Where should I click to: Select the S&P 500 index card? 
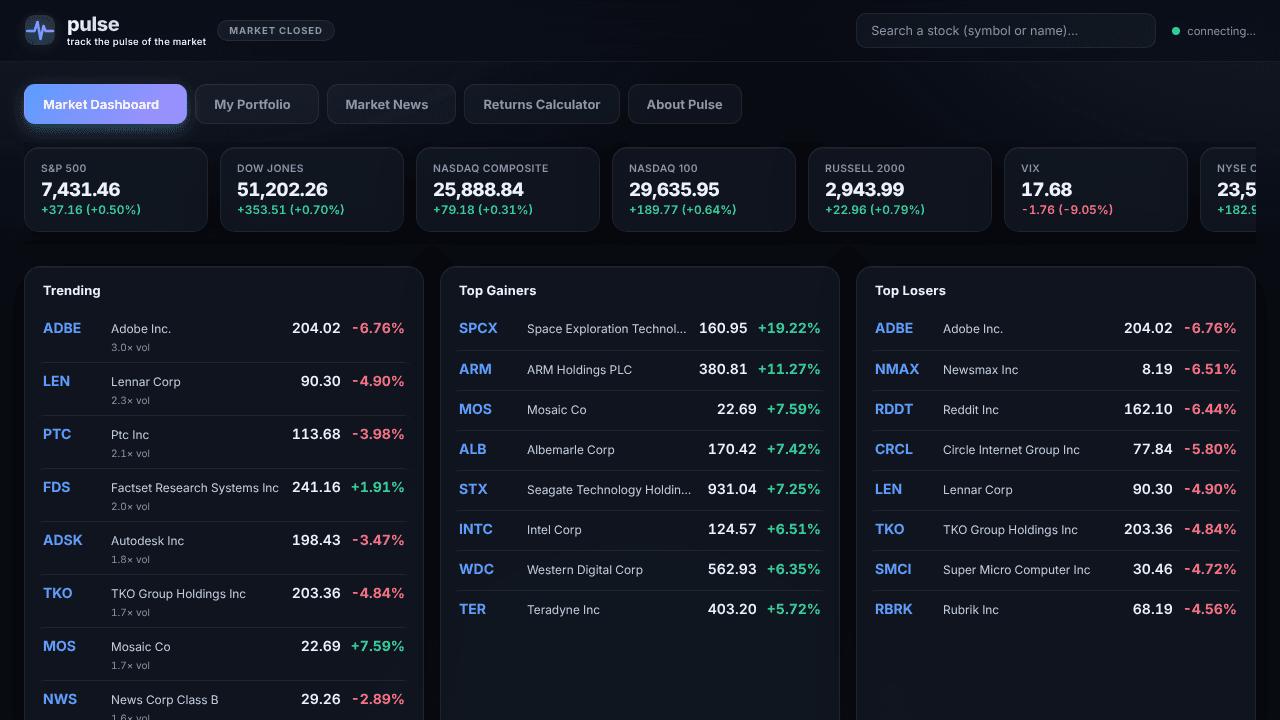(116, 190)
